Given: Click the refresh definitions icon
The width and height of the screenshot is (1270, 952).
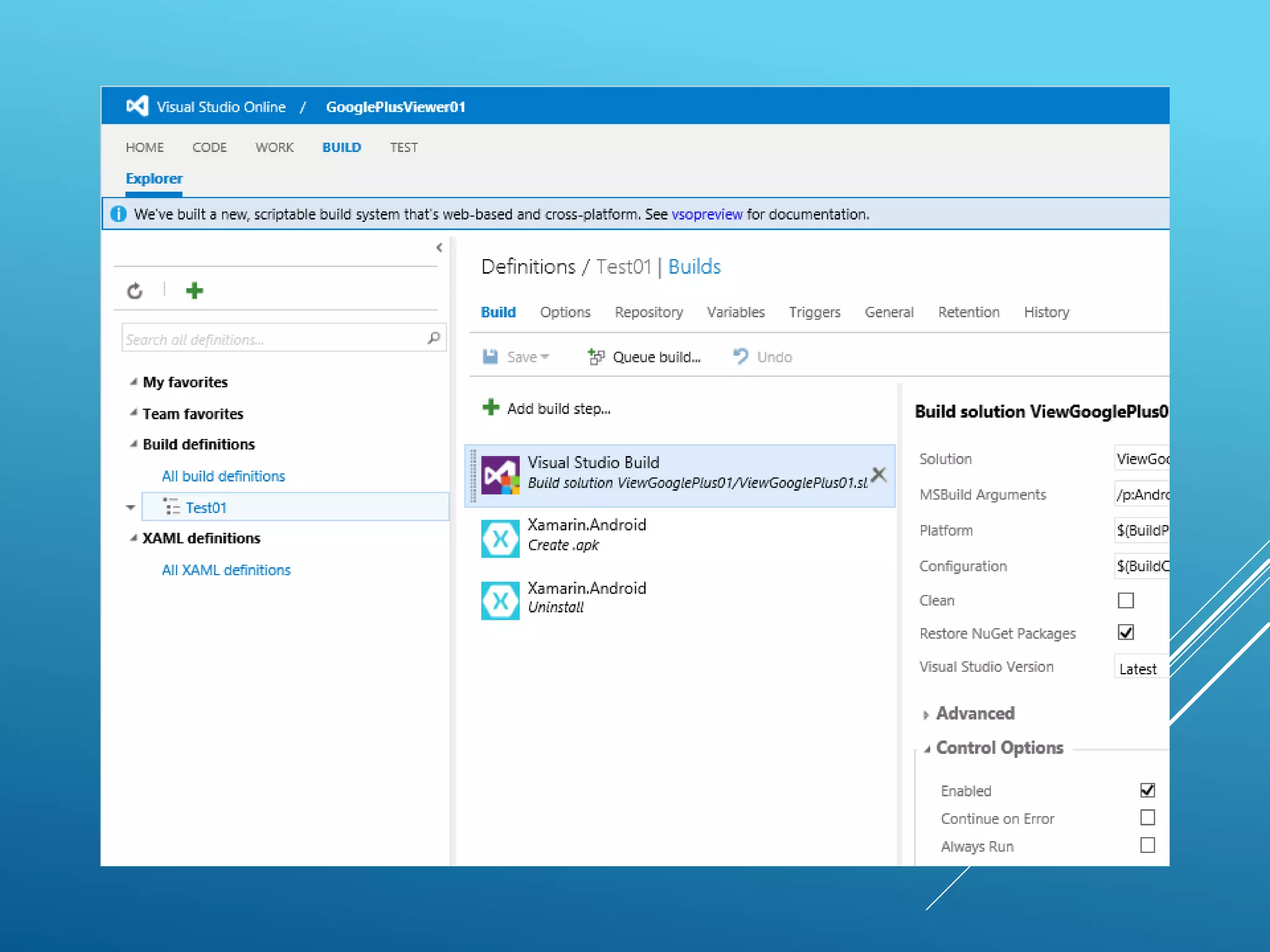Looking at the screenshot, I should [135, 291].
